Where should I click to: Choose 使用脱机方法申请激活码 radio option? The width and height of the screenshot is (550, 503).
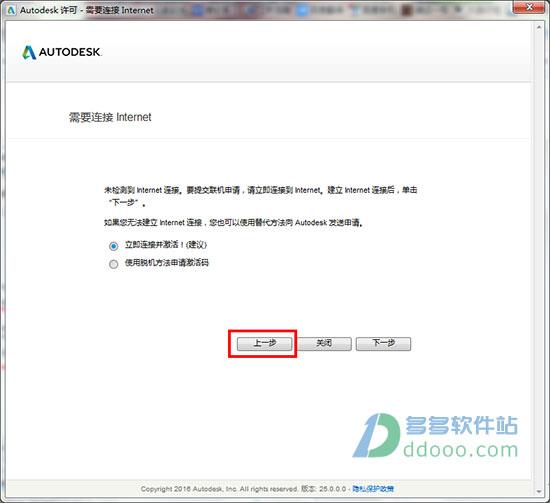tap(113, 264)
